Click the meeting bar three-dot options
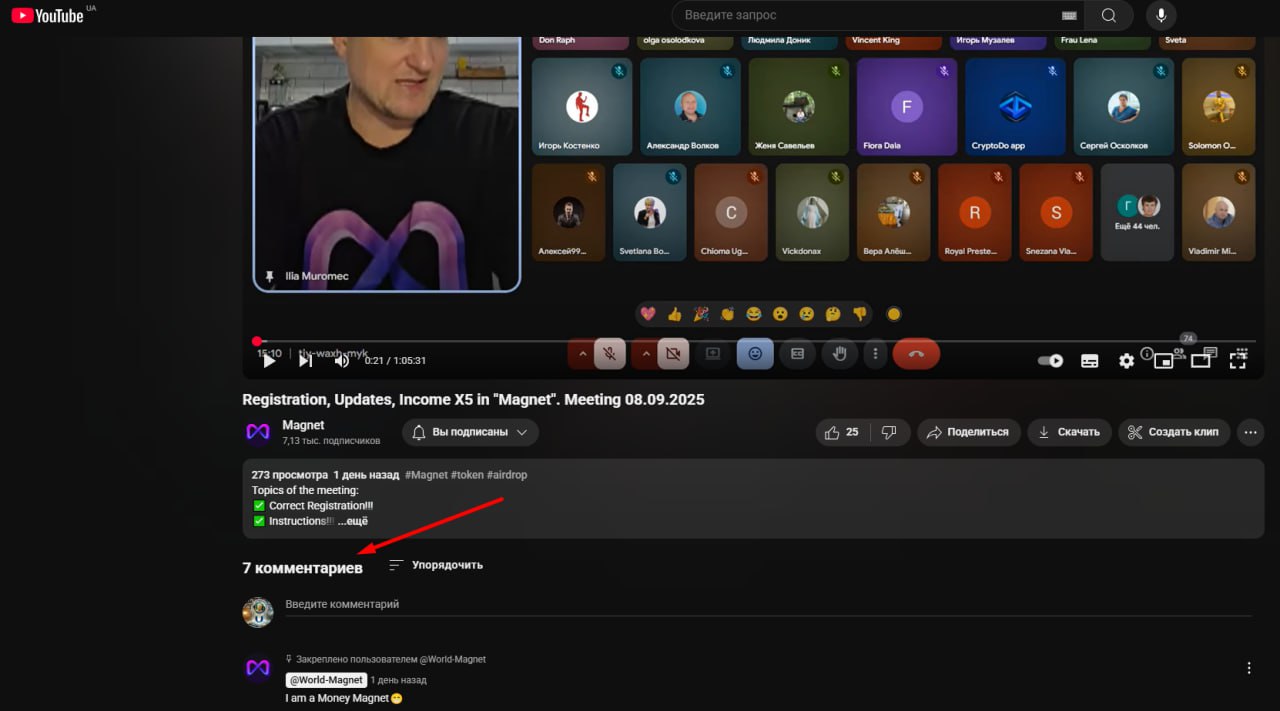Viewport: 1280px width, 711px height. tap(876, 353)
